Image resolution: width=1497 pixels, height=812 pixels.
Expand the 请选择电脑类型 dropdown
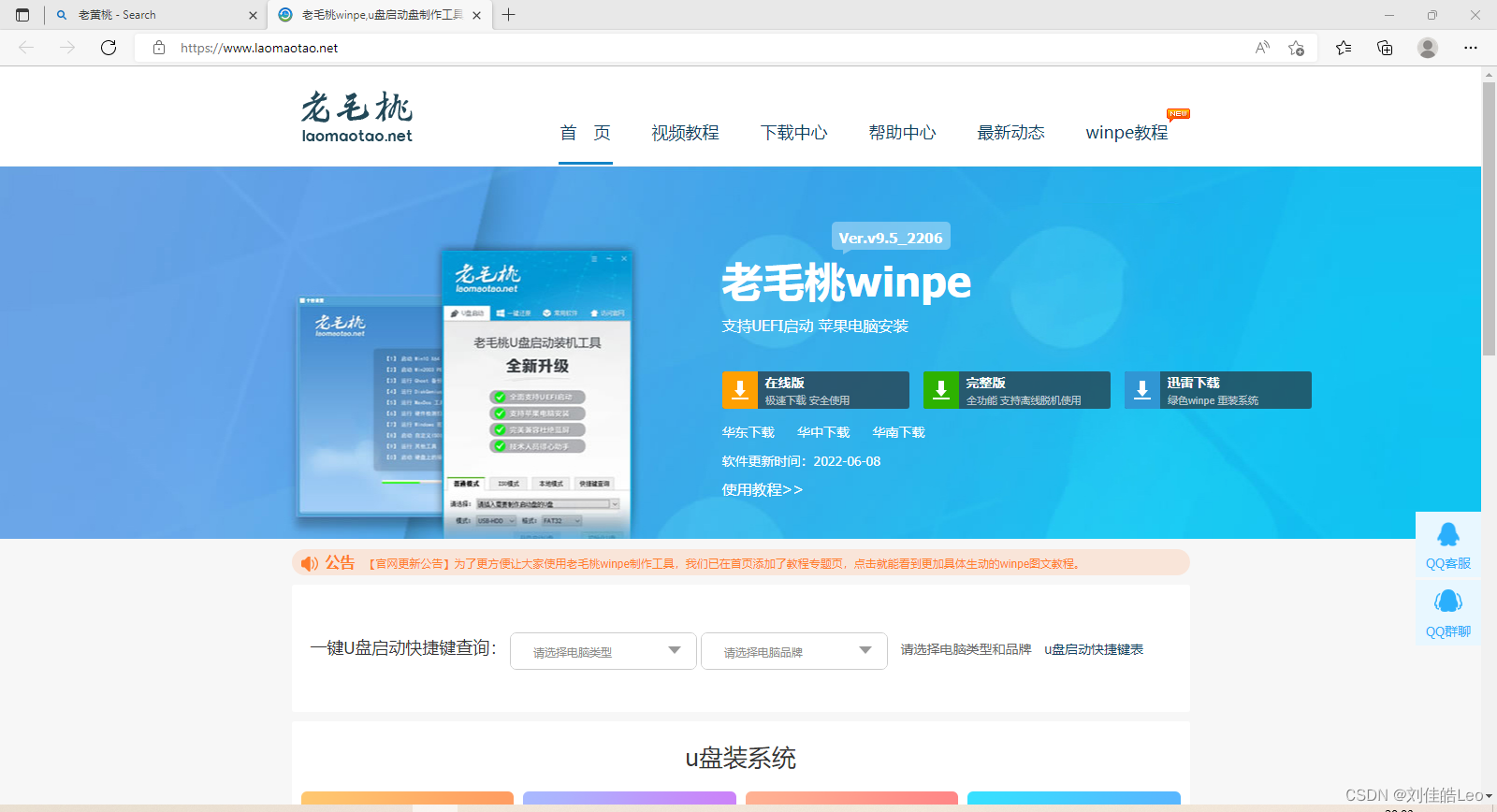point(603,651)
